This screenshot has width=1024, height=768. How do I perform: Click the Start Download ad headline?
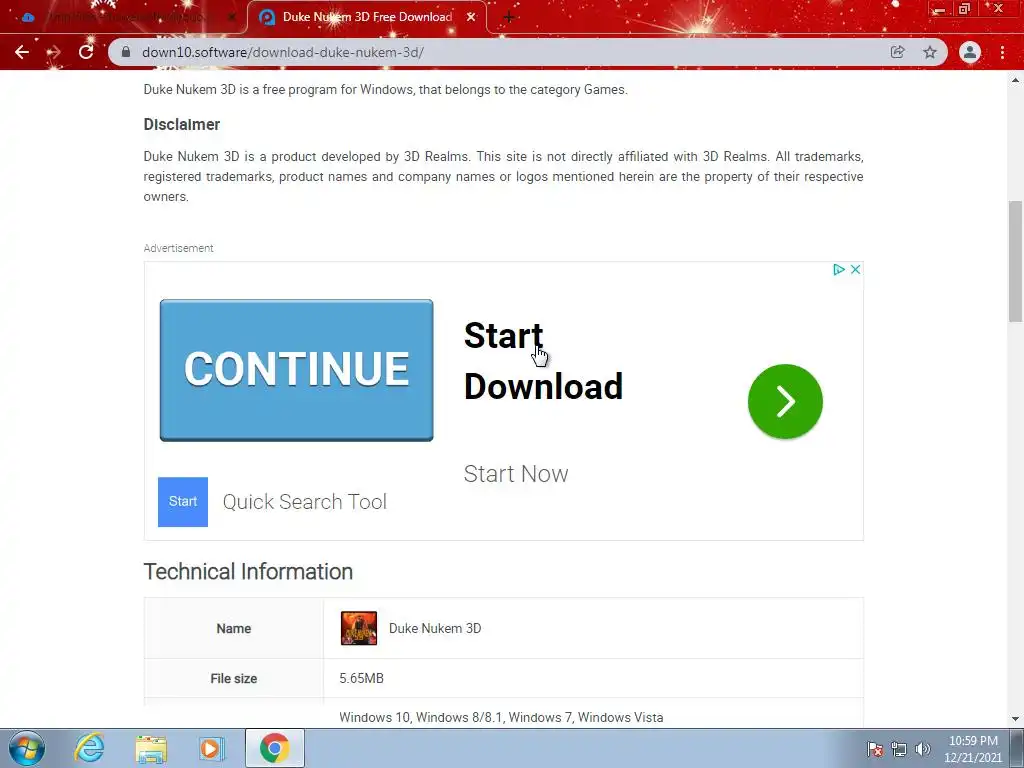(x=543, y=360)
